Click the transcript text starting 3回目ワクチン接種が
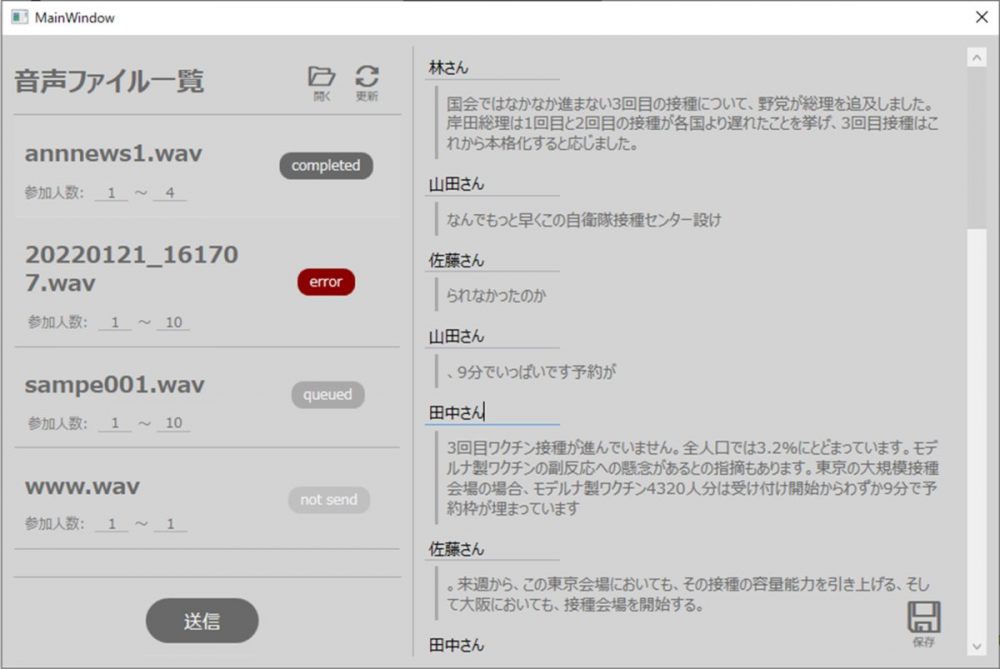Image resolution: width=1000 pixels, height=669 pixels. click(693, 478)
